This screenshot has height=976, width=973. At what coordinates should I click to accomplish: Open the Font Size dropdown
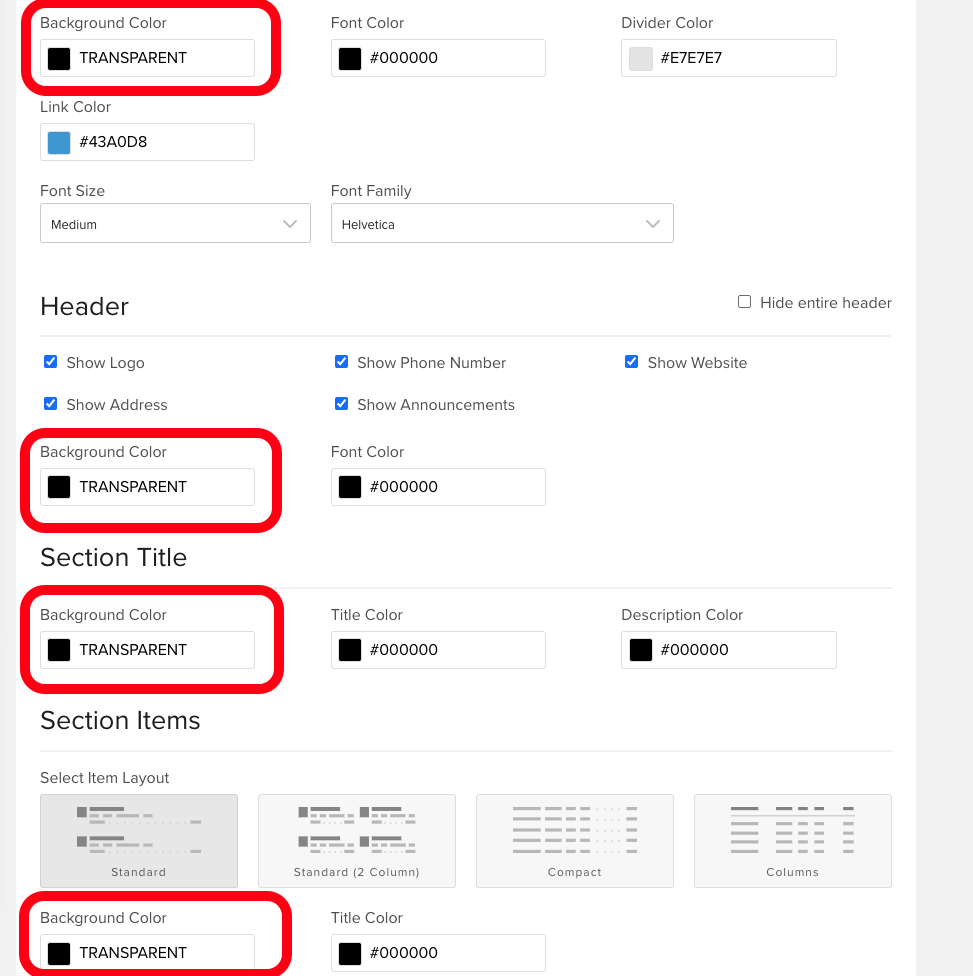pos(176,223)
